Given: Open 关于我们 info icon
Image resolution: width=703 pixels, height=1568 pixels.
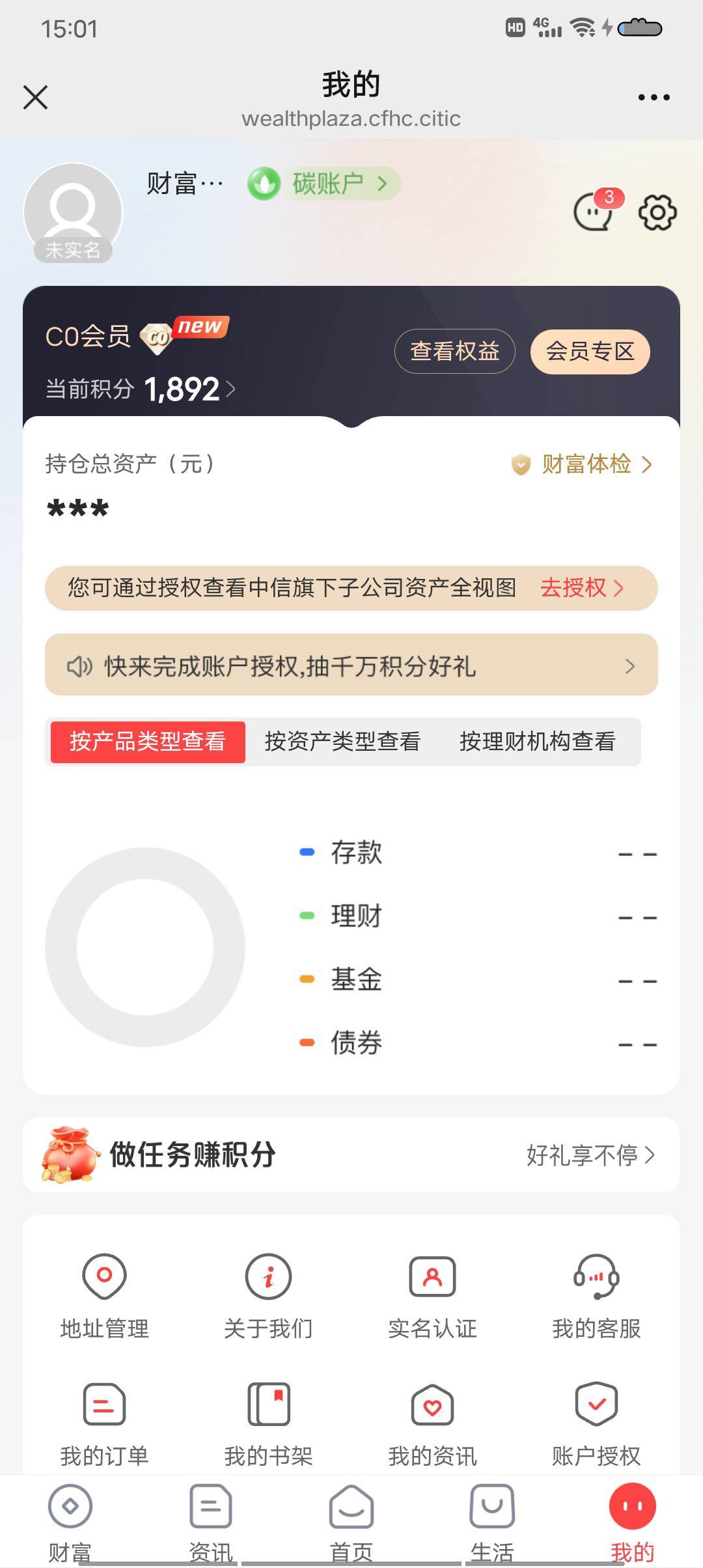Looking at the screenshot, I should point(268,1276).
